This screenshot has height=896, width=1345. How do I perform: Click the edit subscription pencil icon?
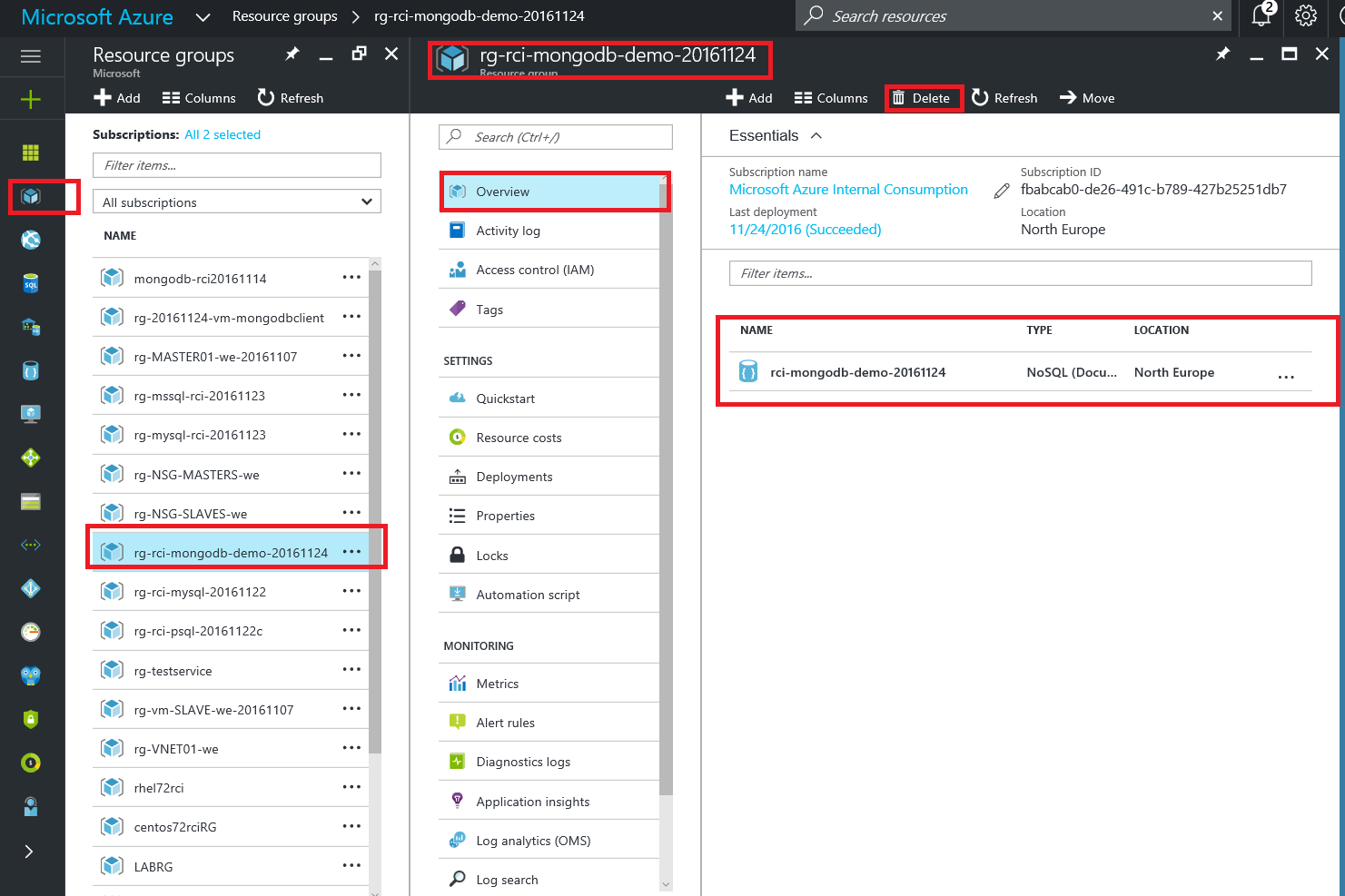1002,191
